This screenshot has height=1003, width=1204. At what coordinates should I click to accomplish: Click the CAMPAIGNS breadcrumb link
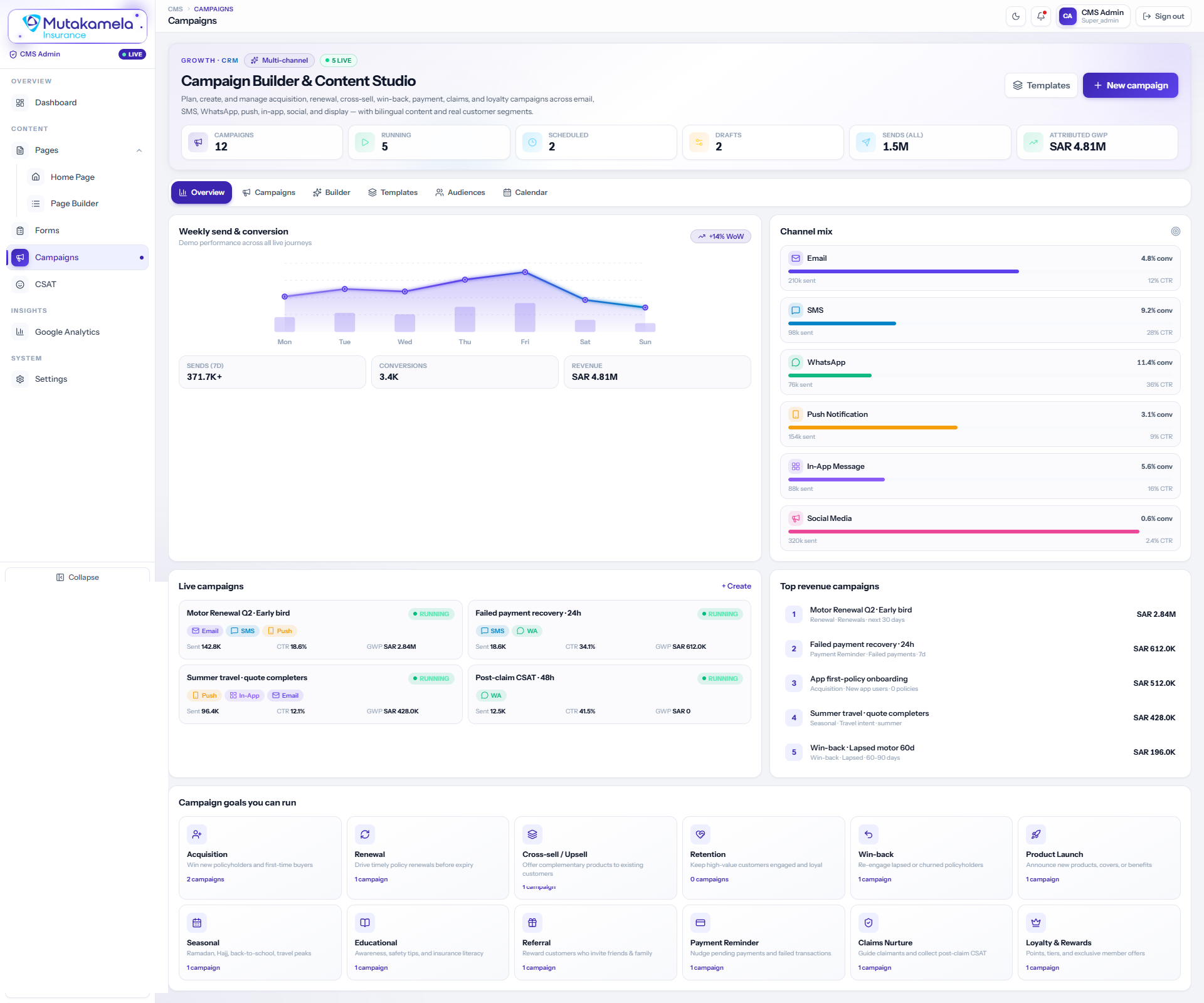(213, 9)
